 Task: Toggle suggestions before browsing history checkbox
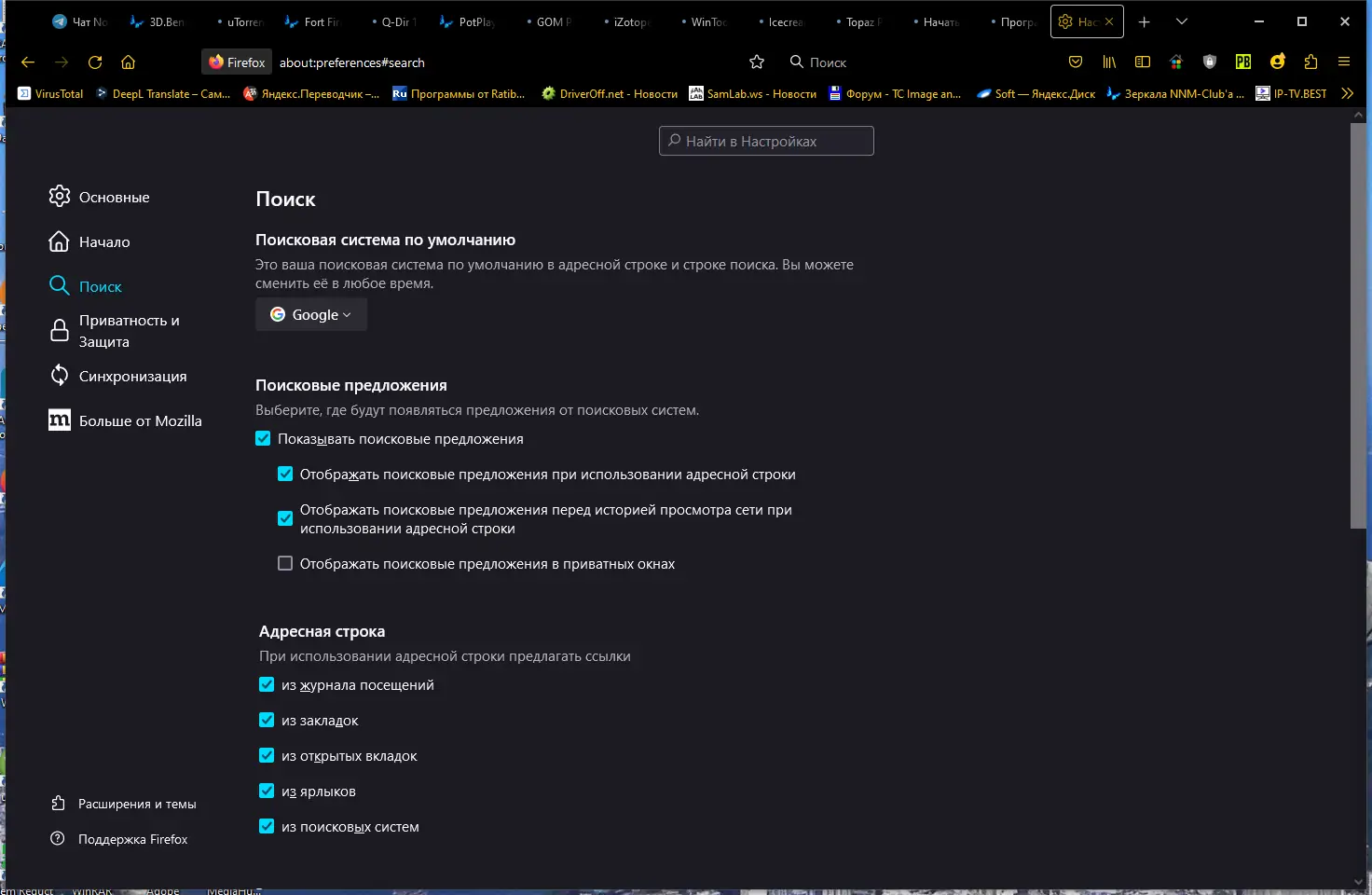[285, 518]
